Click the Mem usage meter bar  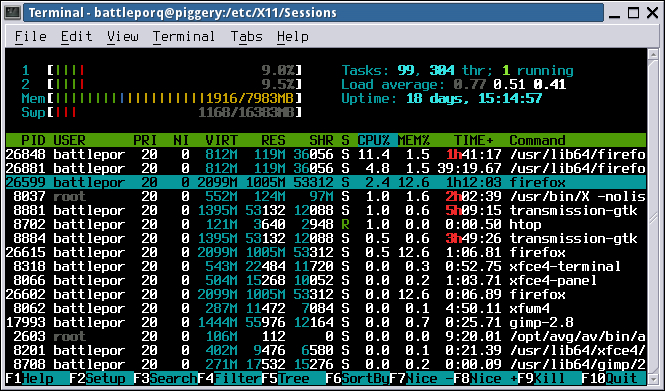coord(162,98)
